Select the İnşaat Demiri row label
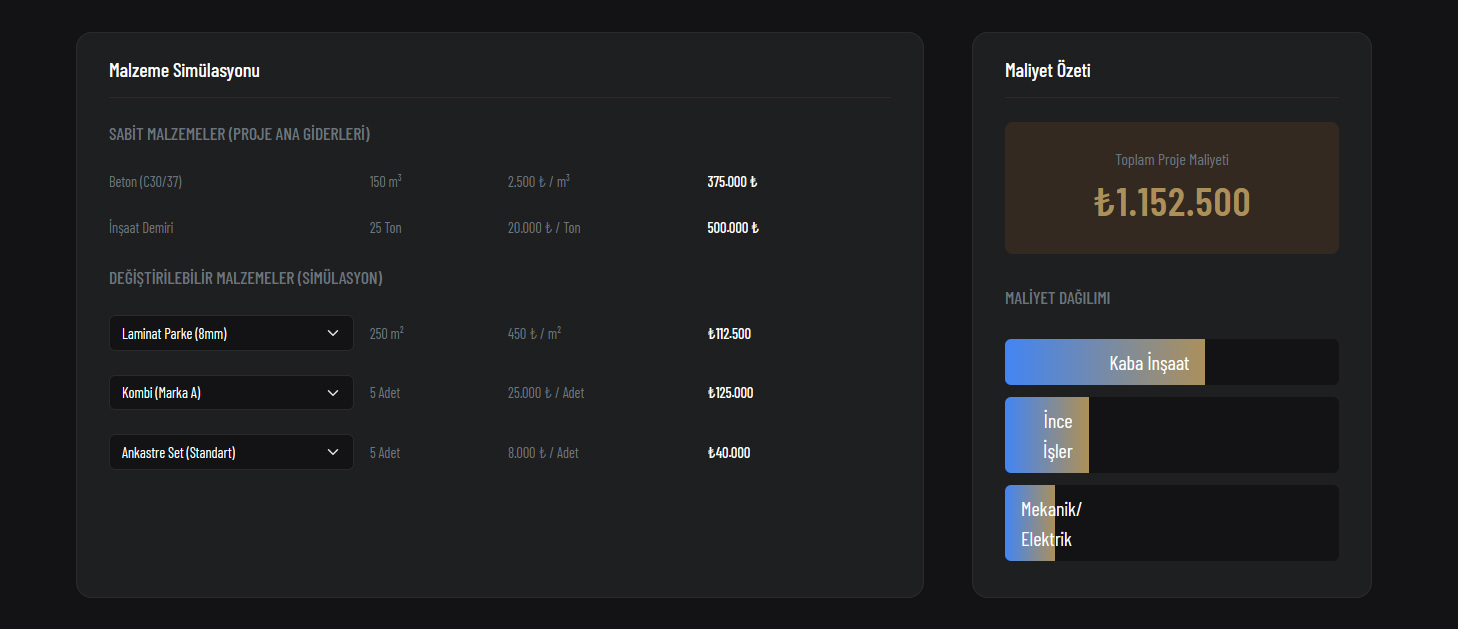Viewport: 1458px width, 629px height. click(141, 228)
